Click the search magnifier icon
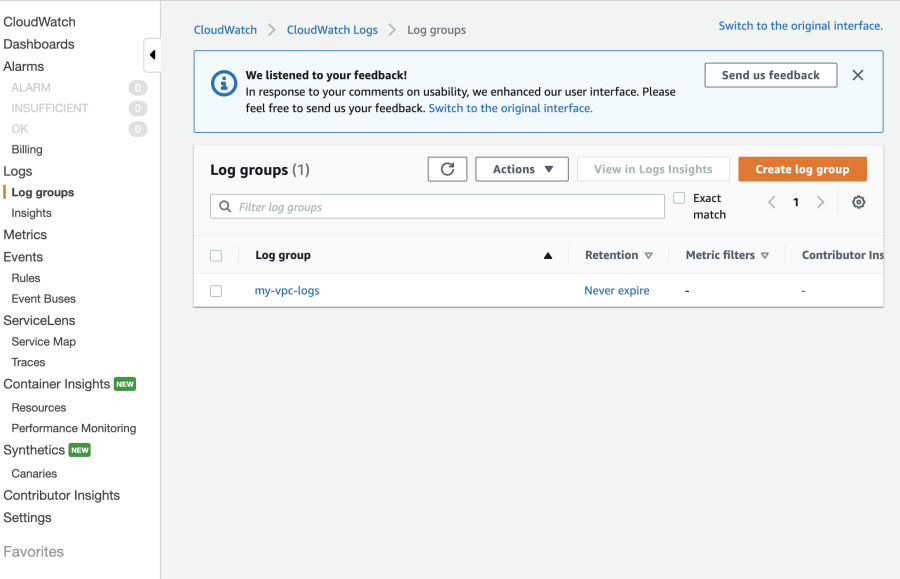 coord(226,207)
